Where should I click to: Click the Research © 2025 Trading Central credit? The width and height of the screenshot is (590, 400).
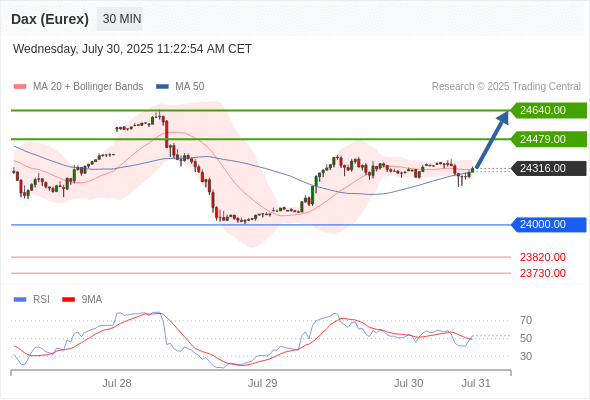(506, 87)
